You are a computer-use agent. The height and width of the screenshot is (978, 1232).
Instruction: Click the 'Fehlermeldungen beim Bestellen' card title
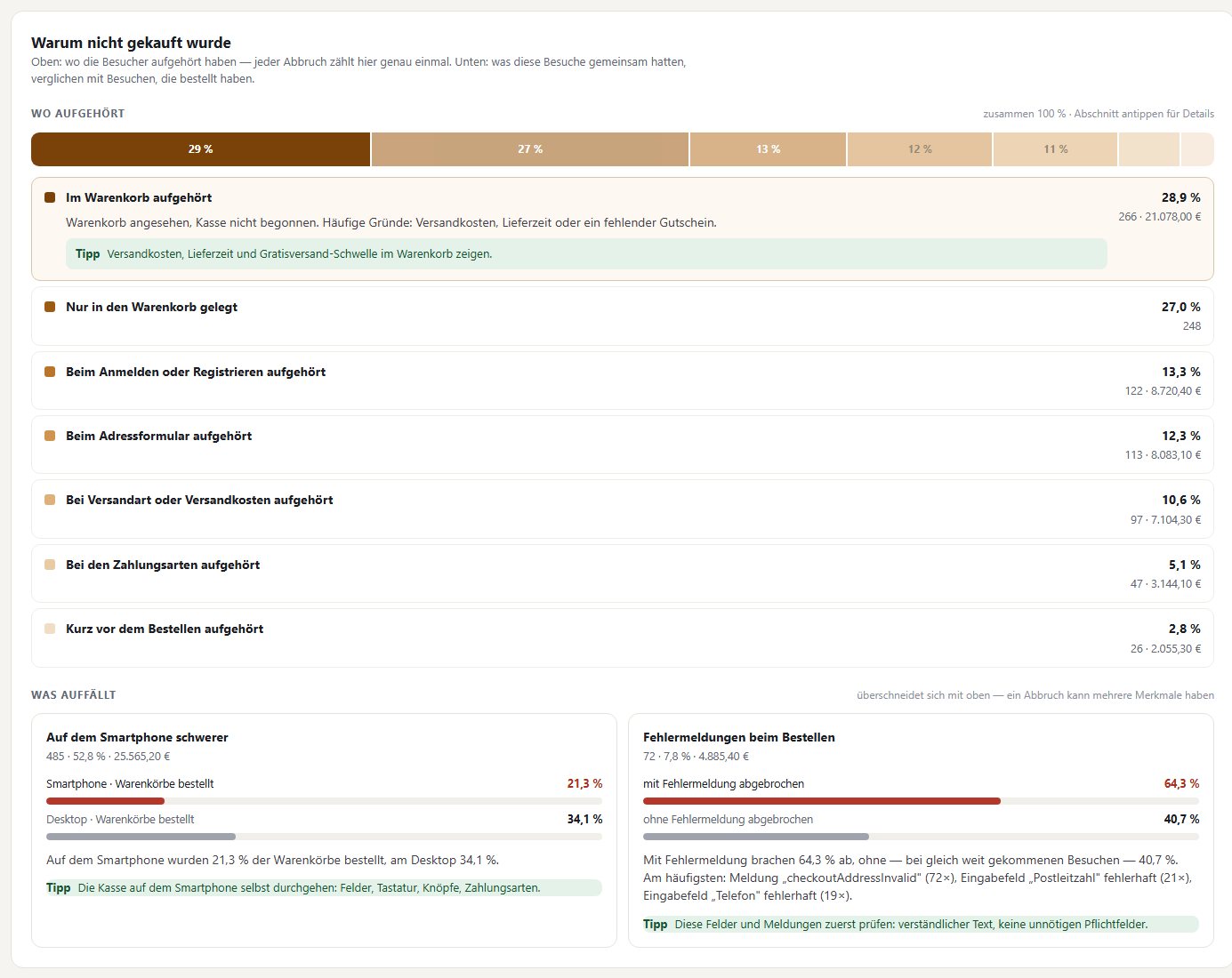pyautogui.click(x=739, y=737)
